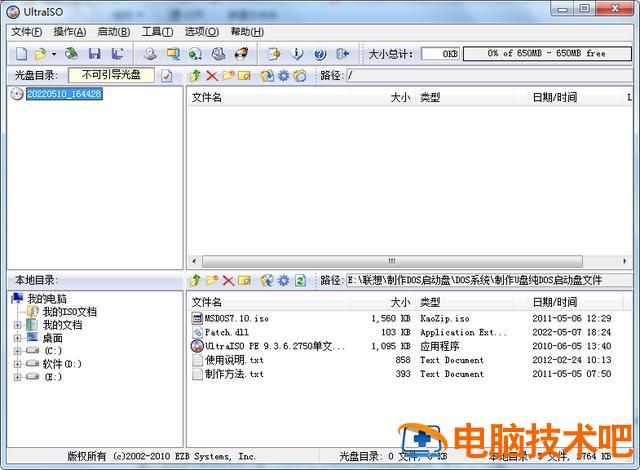
Task: Click the Burn CD/DVD image flame icon
Action: pos(241,53)
